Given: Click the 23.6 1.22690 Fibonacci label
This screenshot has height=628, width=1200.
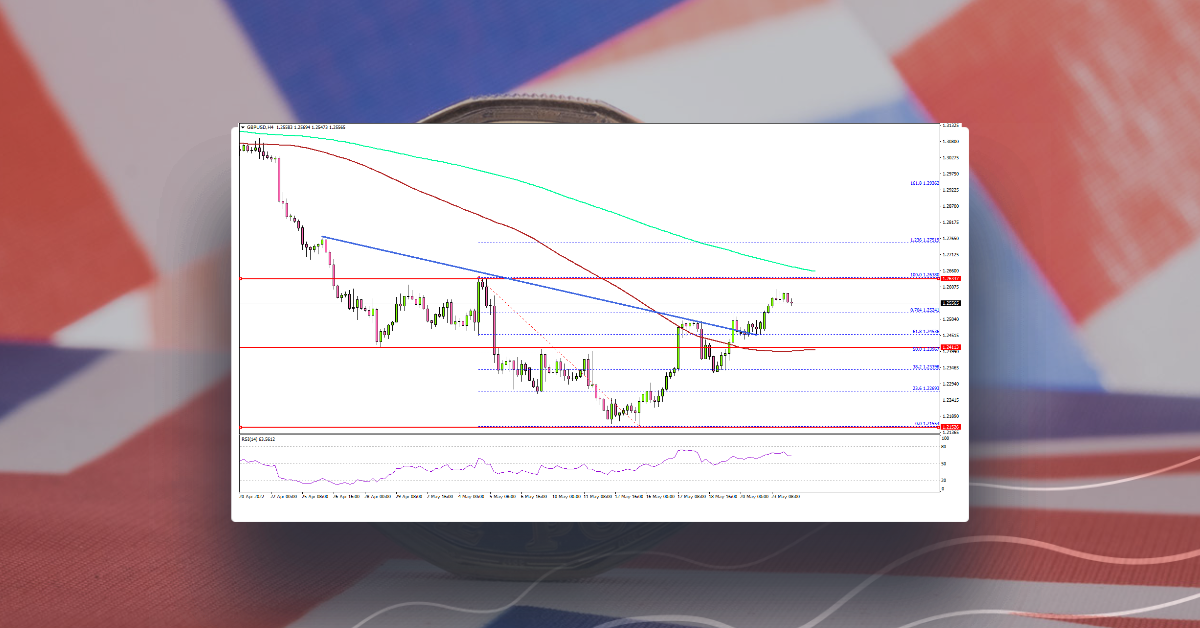Looking at the screenshot, I should click(x=925, y=389).
